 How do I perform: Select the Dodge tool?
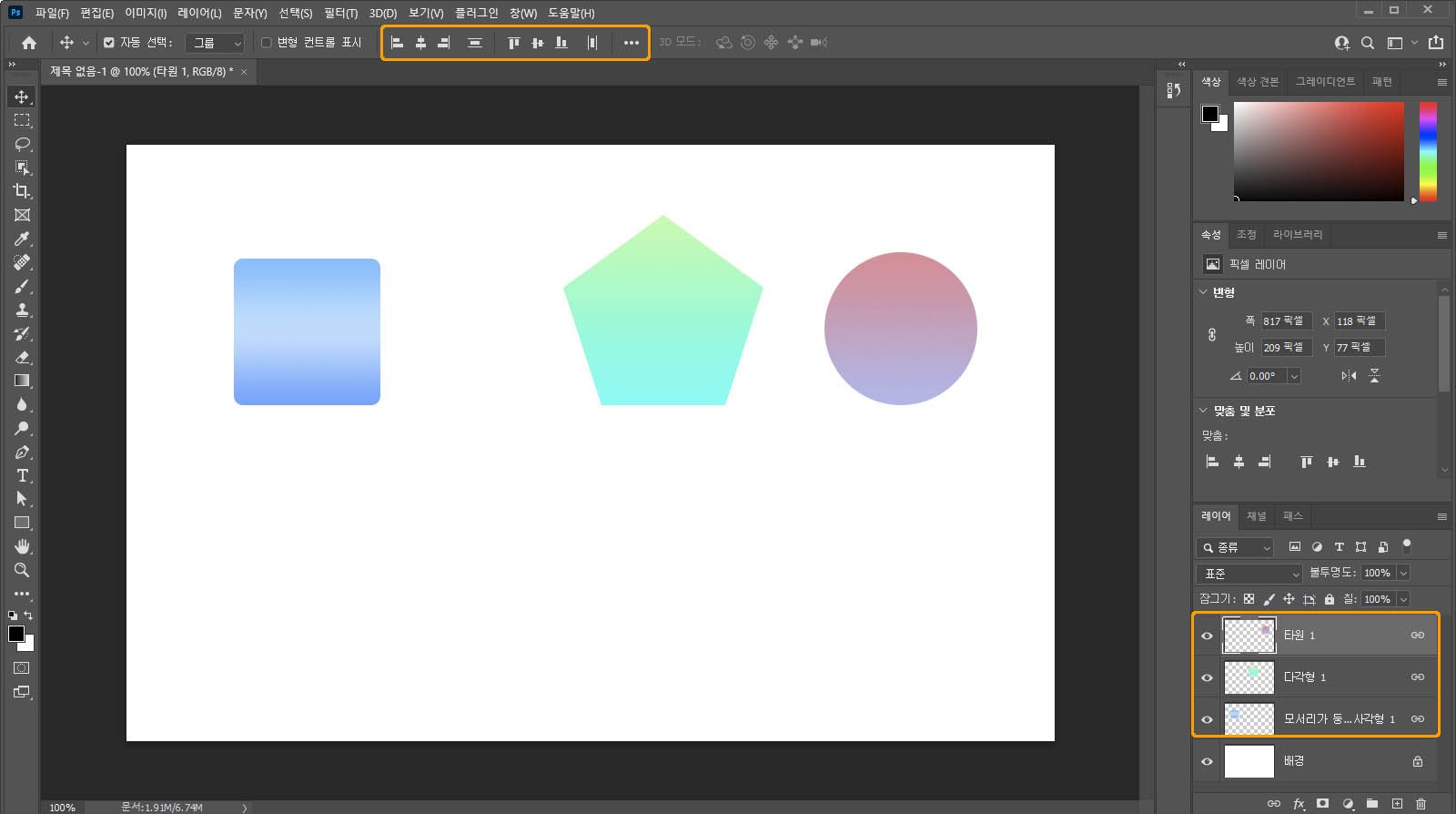[22, 428]
